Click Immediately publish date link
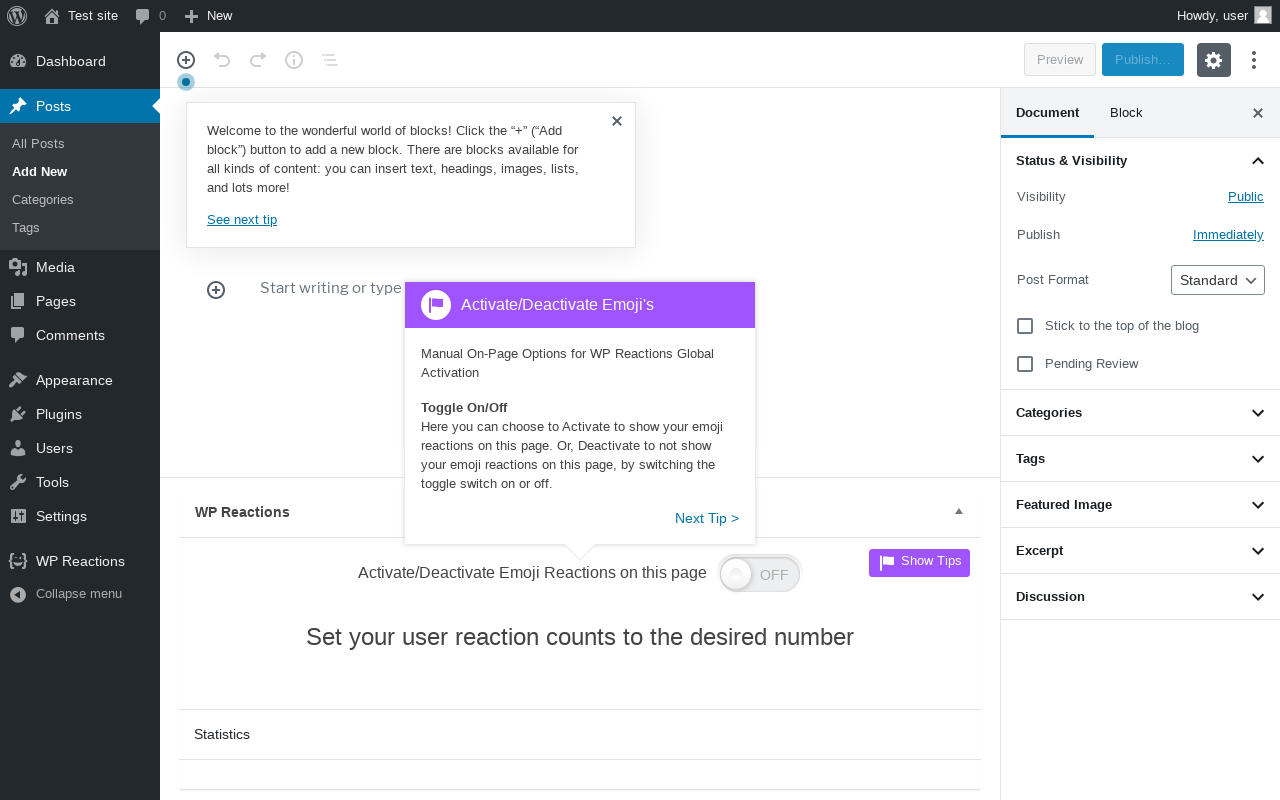This screenshot has width=1280, height=800. [1228, 235]
